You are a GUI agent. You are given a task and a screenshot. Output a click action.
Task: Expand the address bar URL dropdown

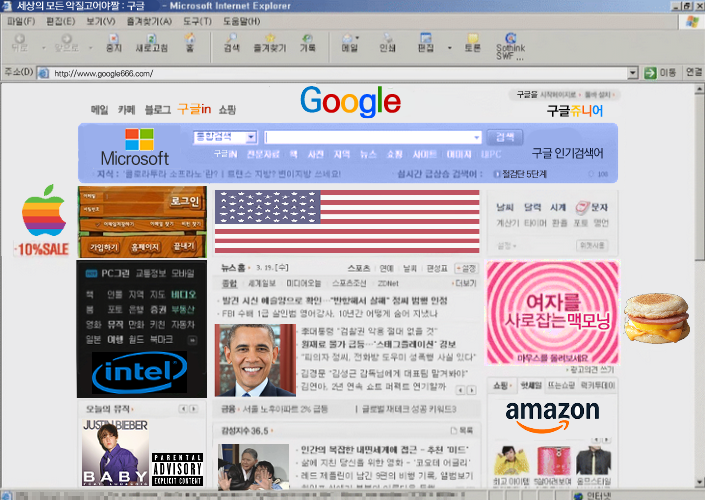[x=633, y=73]
